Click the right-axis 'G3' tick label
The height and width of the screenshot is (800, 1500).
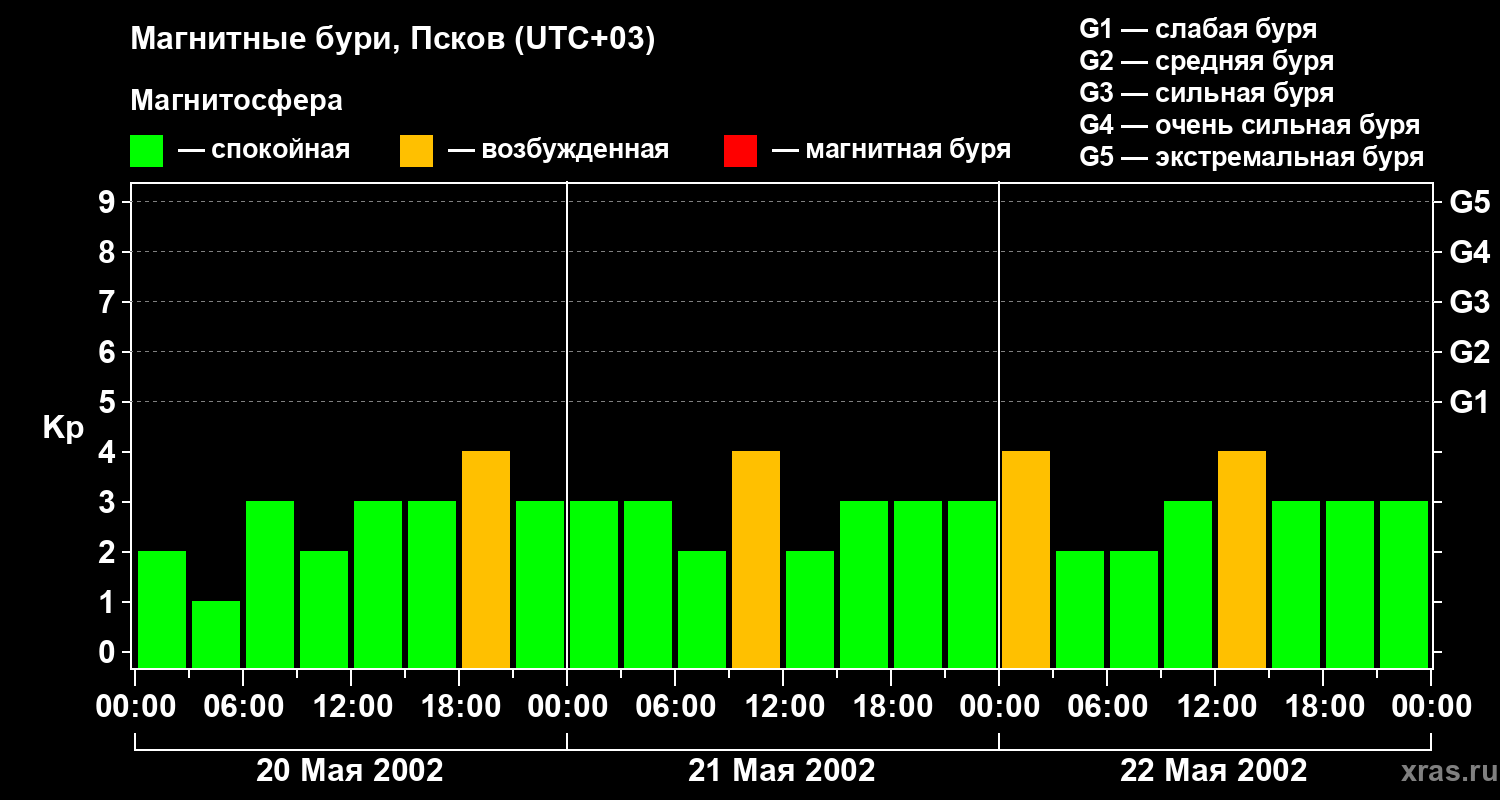[x=1469, y=302]
